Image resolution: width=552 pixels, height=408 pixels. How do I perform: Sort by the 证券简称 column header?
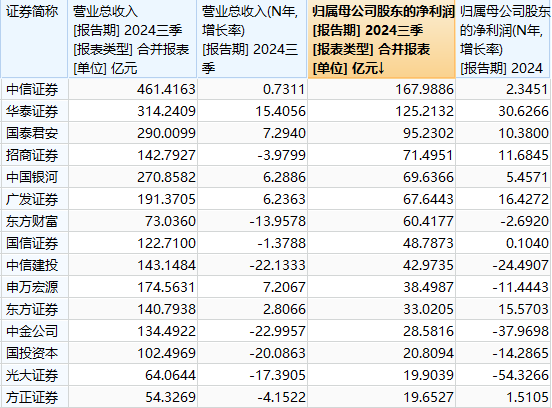pyautogui.click(x=34, y=39)
